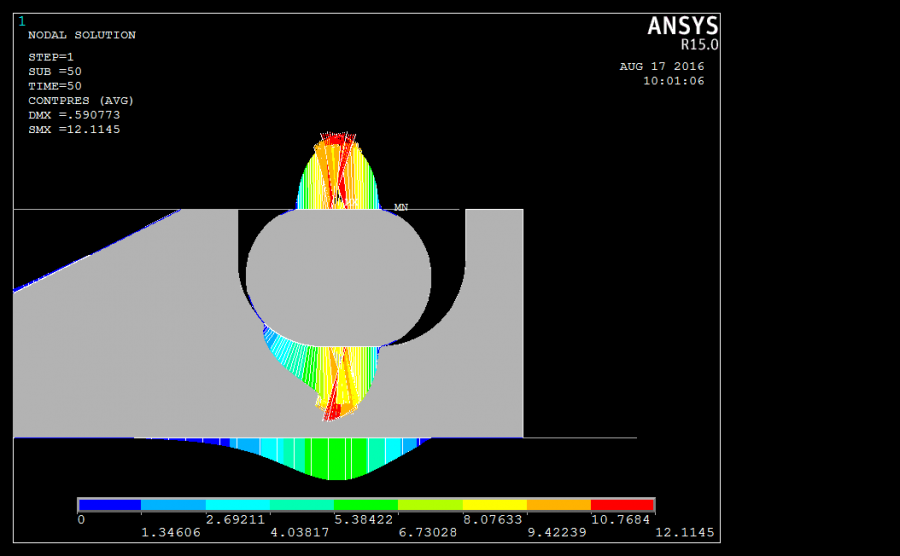Click the SMX =12.1145 value

74,130
